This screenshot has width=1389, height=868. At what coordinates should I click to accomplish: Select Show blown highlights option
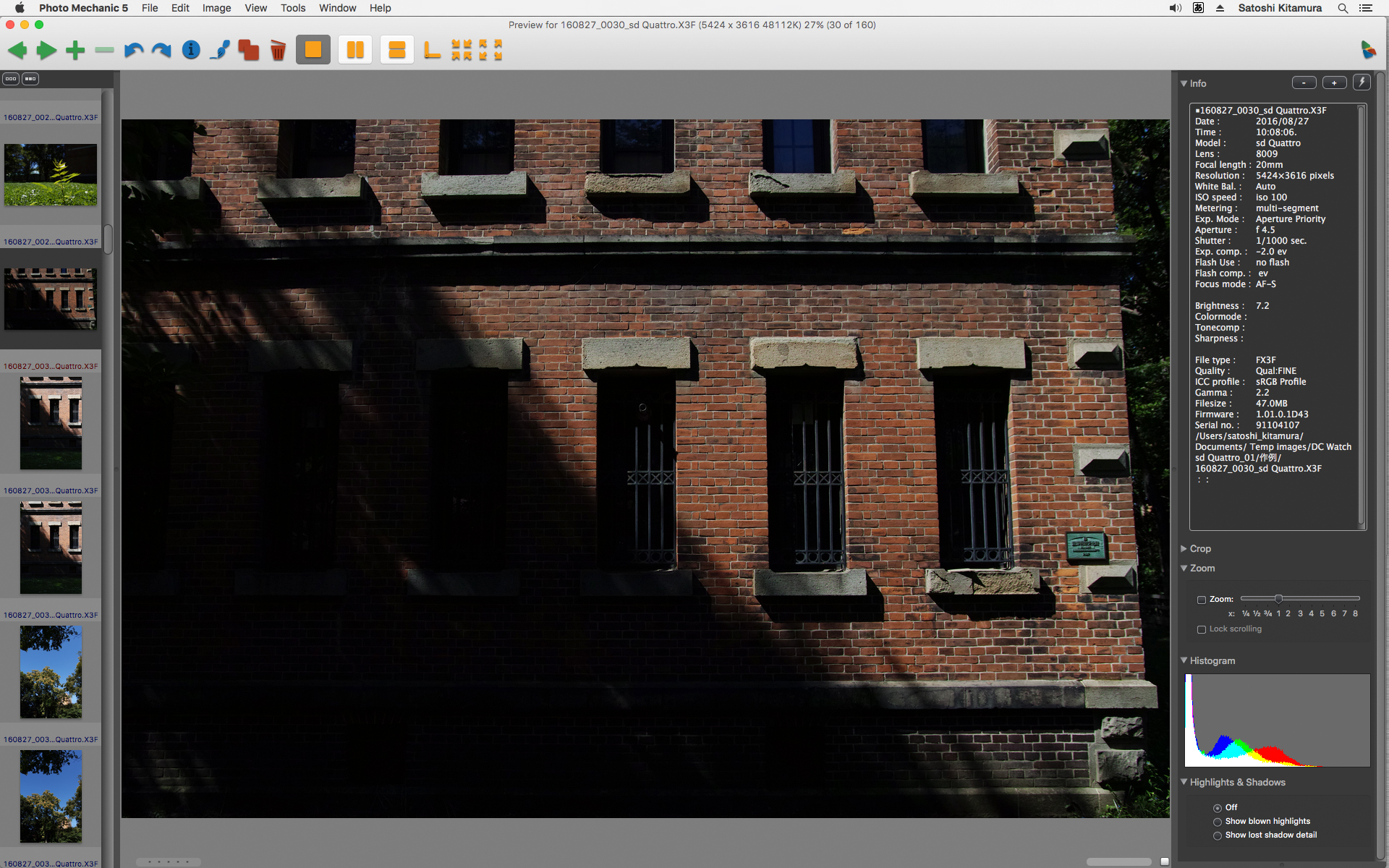click(x=1218, y=822)
